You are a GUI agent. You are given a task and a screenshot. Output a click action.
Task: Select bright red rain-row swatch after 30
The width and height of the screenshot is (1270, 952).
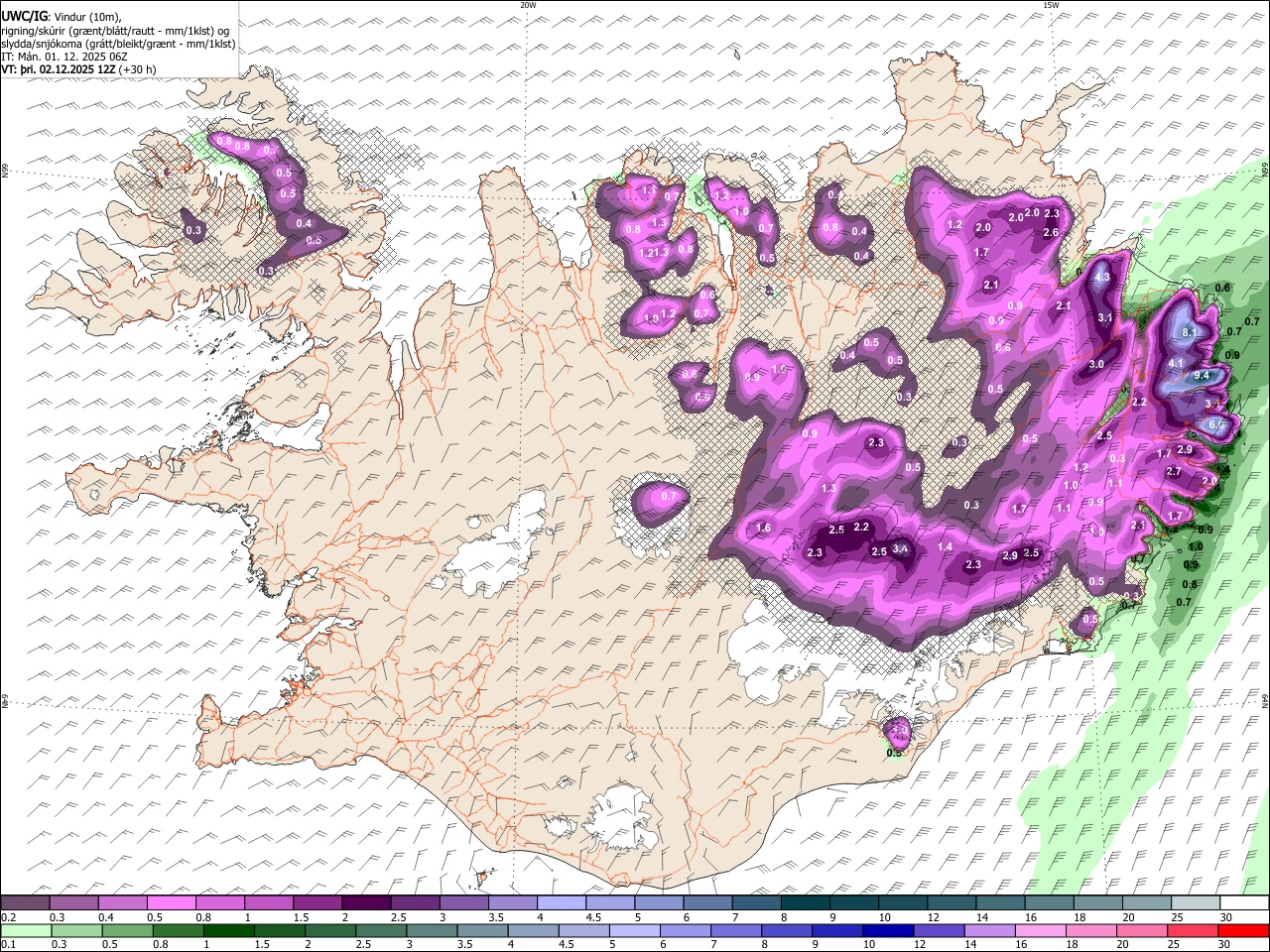(1244, 930)
